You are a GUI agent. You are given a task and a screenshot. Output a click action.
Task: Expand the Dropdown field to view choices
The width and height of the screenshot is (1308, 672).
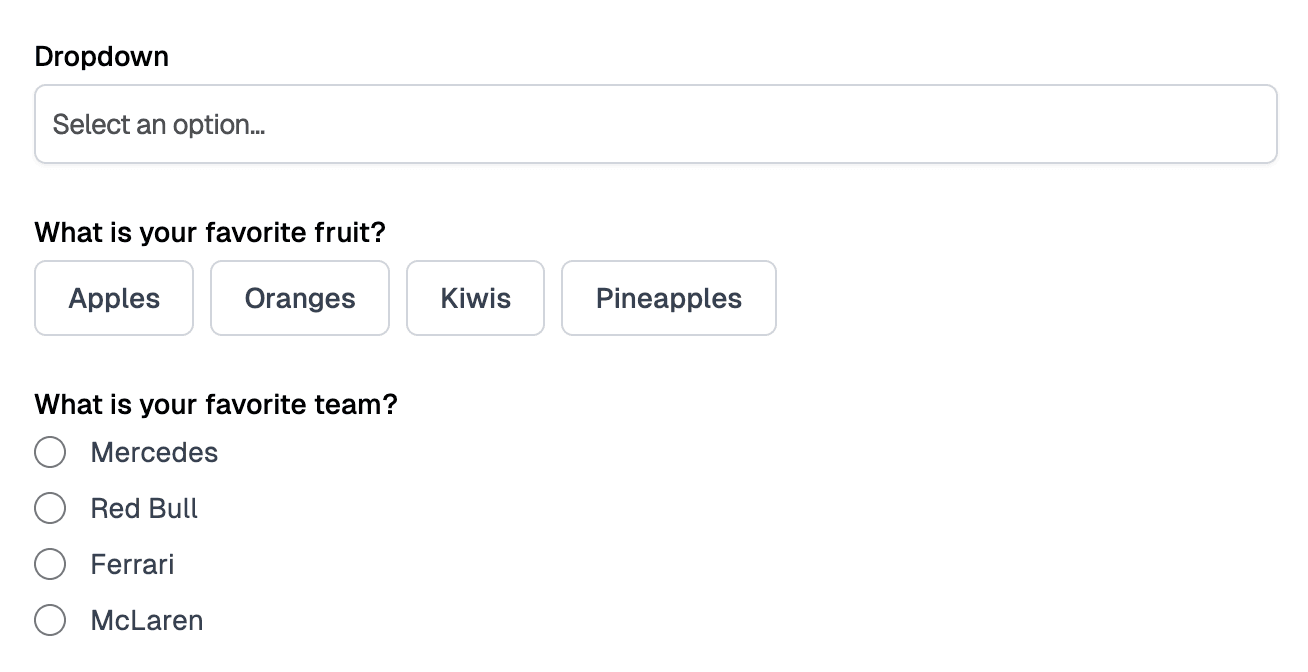655,123
